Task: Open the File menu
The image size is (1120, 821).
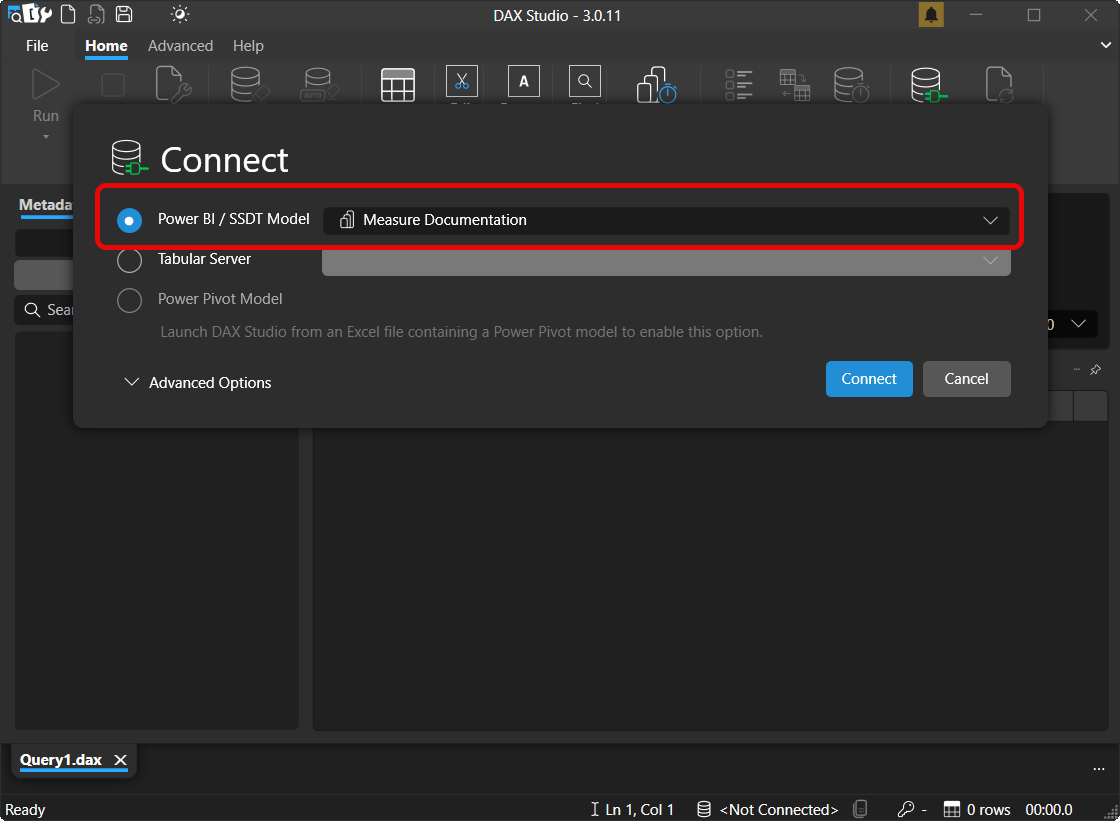Action: coord(37,46)
